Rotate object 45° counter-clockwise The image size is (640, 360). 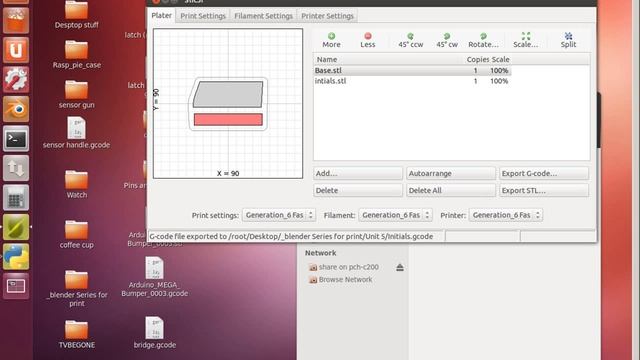pyautogui.click(x=411, y=40)
